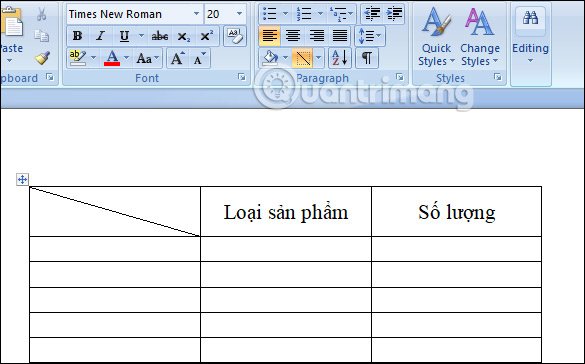Open the Quick Styles gallery
Screen dimensions: 585x364
click(436, 36)
